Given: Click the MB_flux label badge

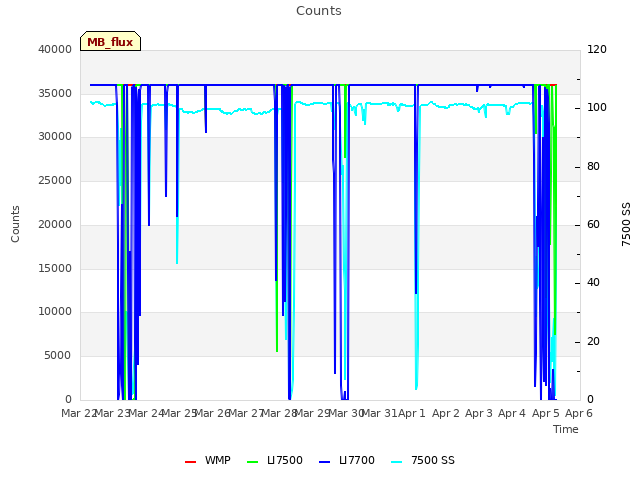Looking at the screenshot, I should (x=110, y=41).
